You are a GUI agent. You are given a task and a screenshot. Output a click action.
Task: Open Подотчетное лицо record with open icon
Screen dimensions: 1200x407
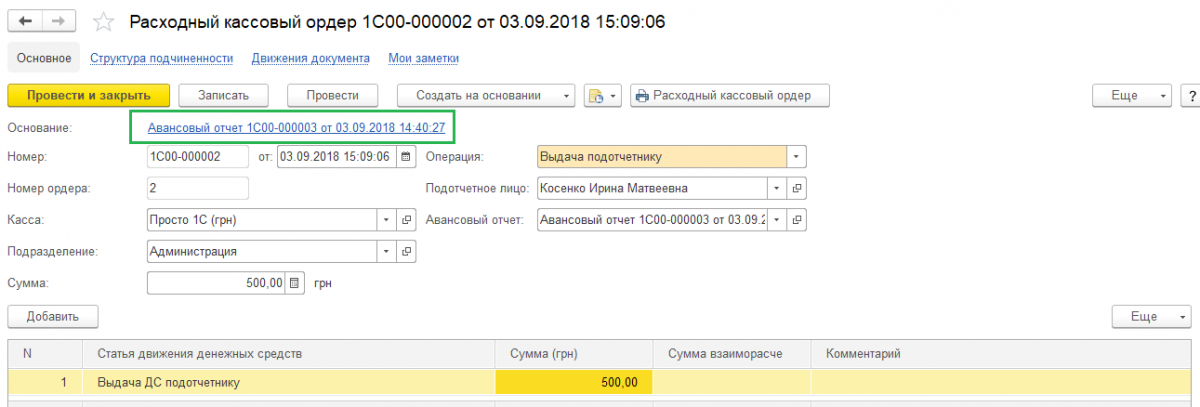point(797,188)
